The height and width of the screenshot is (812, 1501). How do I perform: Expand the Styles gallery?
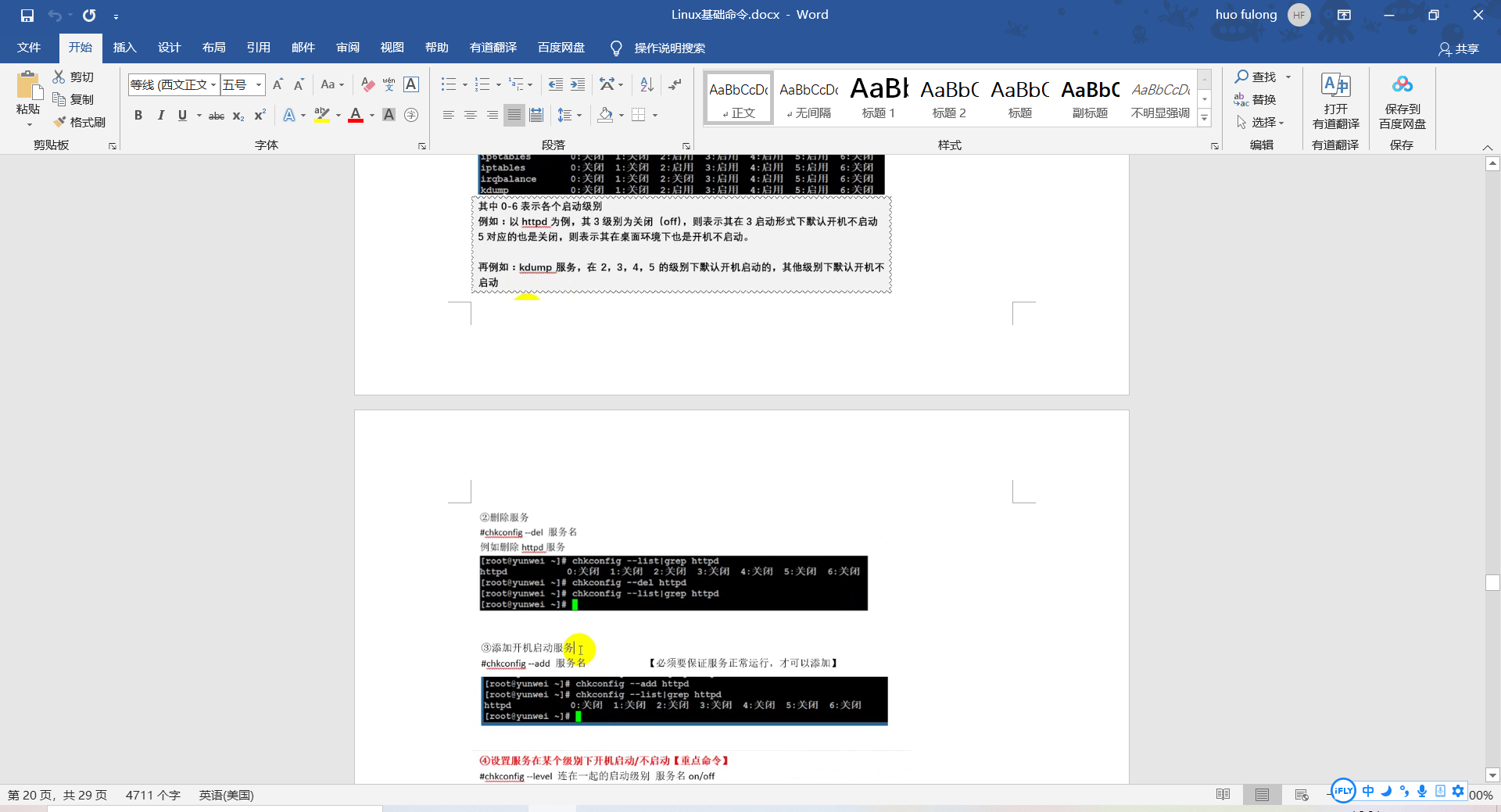point(1205,118)
